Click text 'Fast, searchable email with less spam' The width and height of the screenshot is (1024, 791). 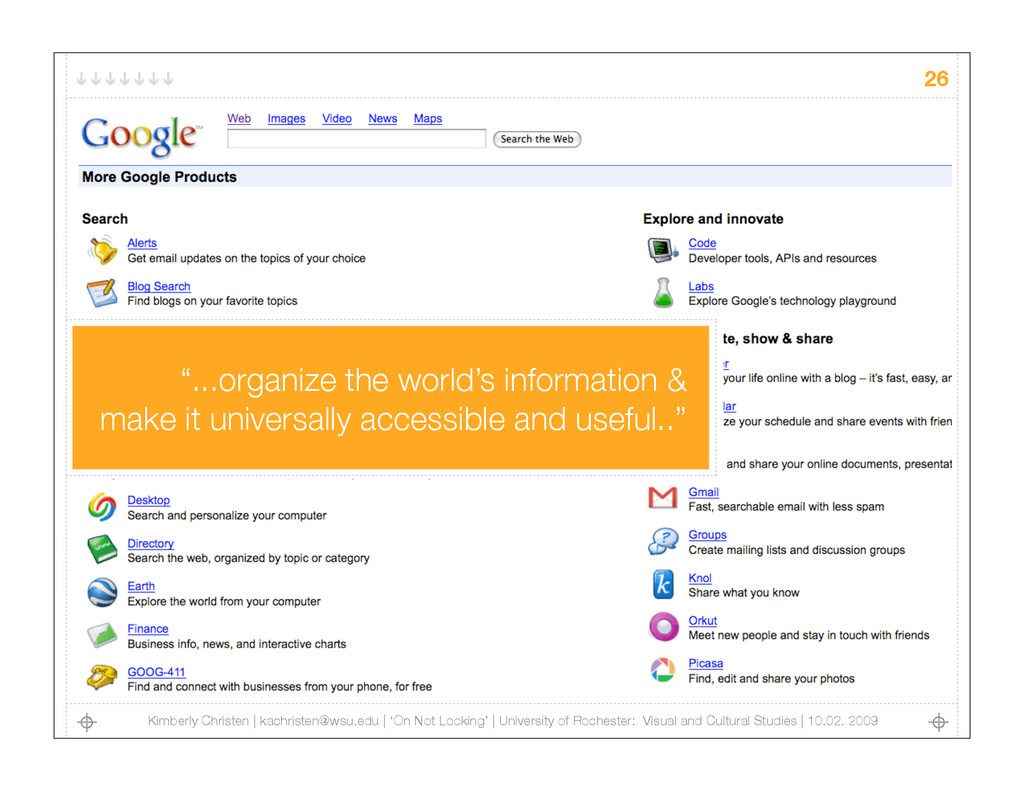click(x=786, y=507)
